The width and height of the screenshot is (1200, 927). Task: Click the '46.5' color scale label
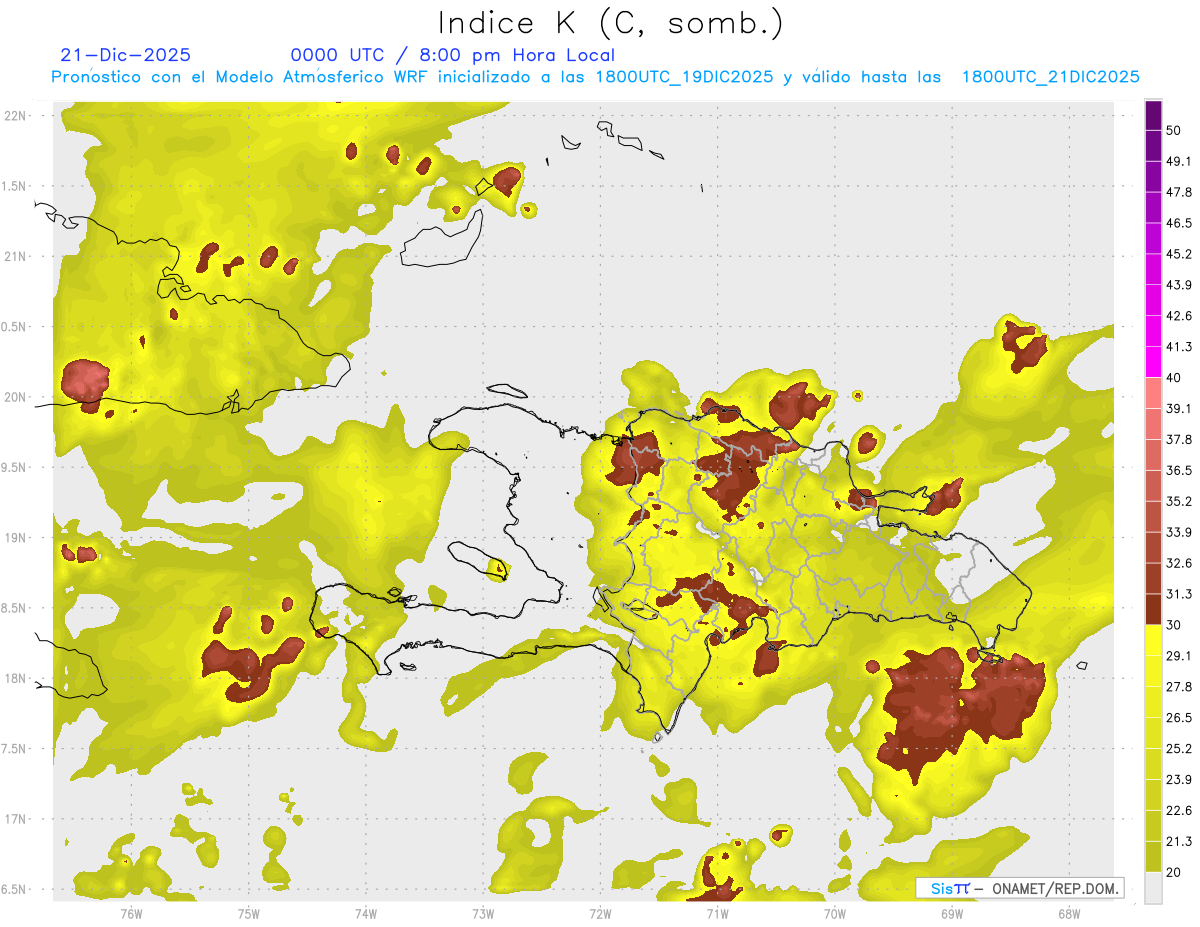coord(1178,223)
